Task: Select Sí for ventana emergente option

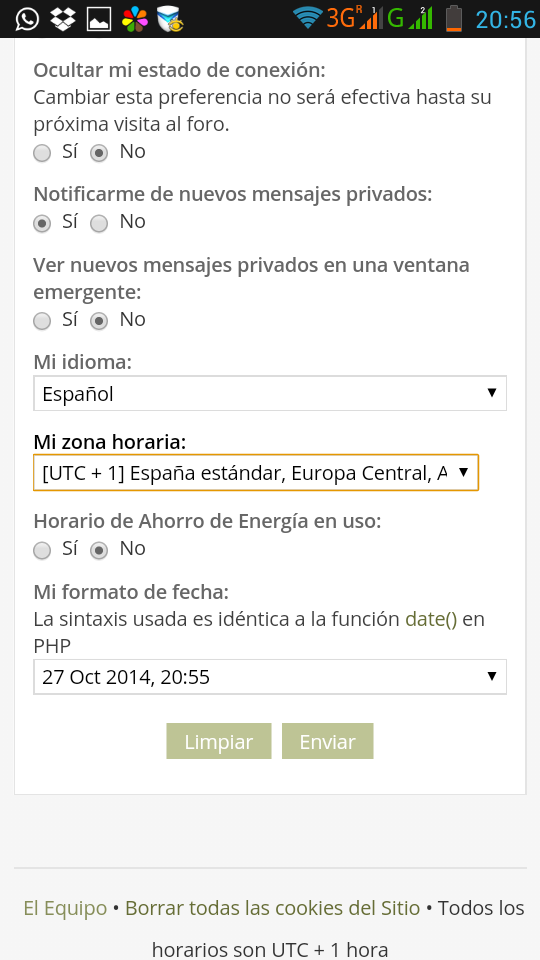Action: (x=42, y=321)
